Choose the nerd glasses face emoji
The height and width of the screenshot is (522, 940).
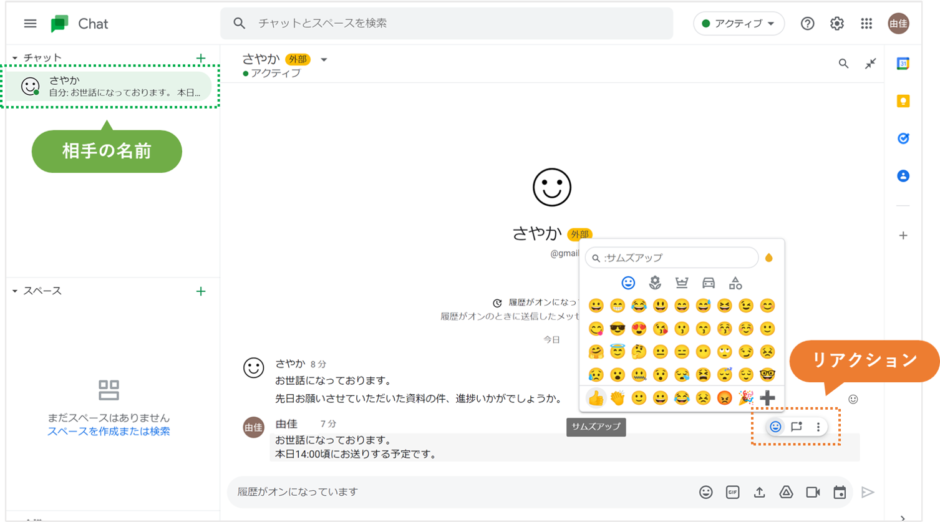tap(767, 375)
